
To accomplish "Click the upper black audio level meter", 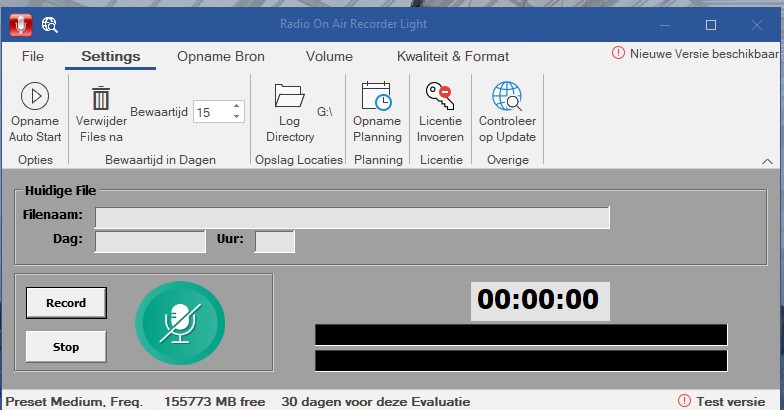I will (x=521, y=335).
